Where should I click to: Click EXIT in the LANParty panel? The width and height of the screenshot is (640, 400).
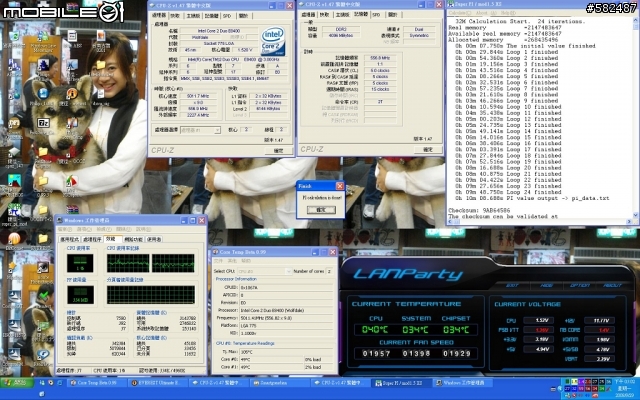[x=513, y=285]
